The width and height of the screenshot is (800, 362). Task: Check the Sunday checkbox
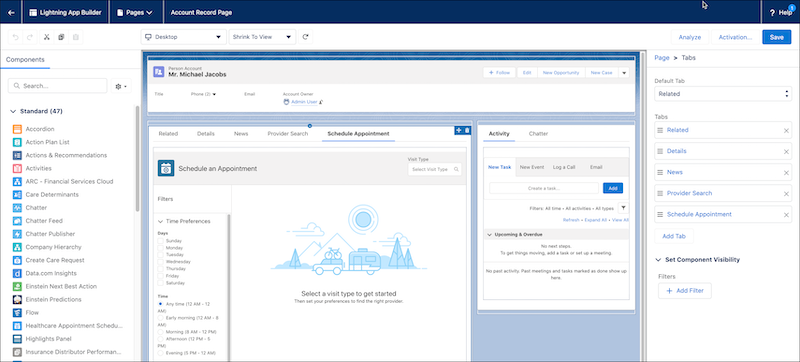pos(161,241)
